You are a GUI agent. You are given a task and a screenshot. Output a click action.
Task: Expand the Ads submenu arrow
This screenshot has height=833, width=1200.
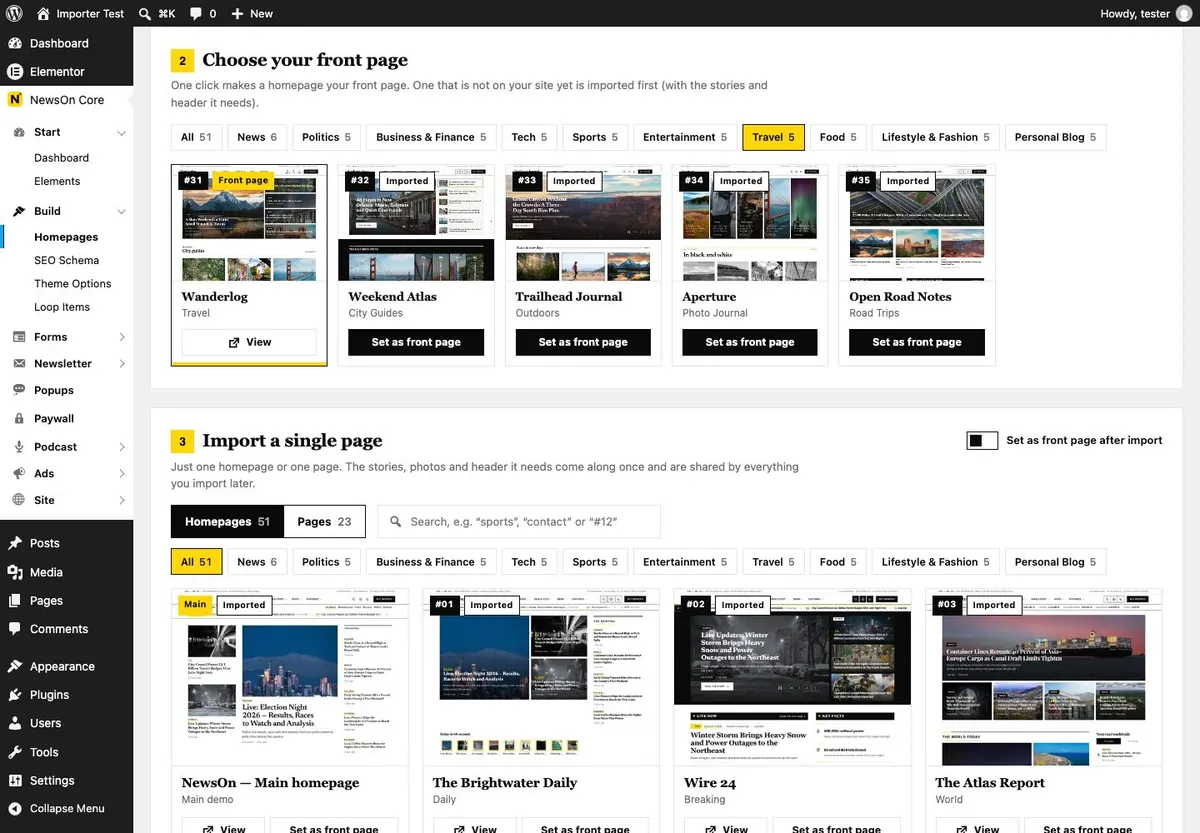tap(122, 474)
